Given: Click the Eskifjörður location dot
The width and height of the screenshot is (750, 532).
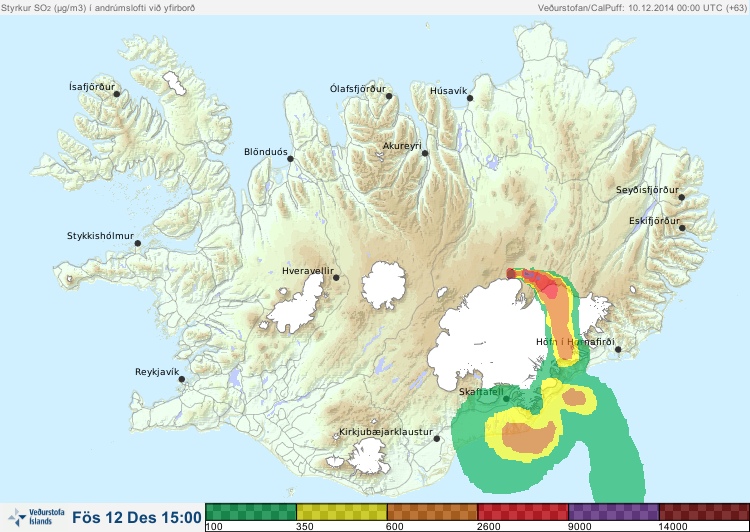Looking at the screenshot, I should click(x=682, y=228).
